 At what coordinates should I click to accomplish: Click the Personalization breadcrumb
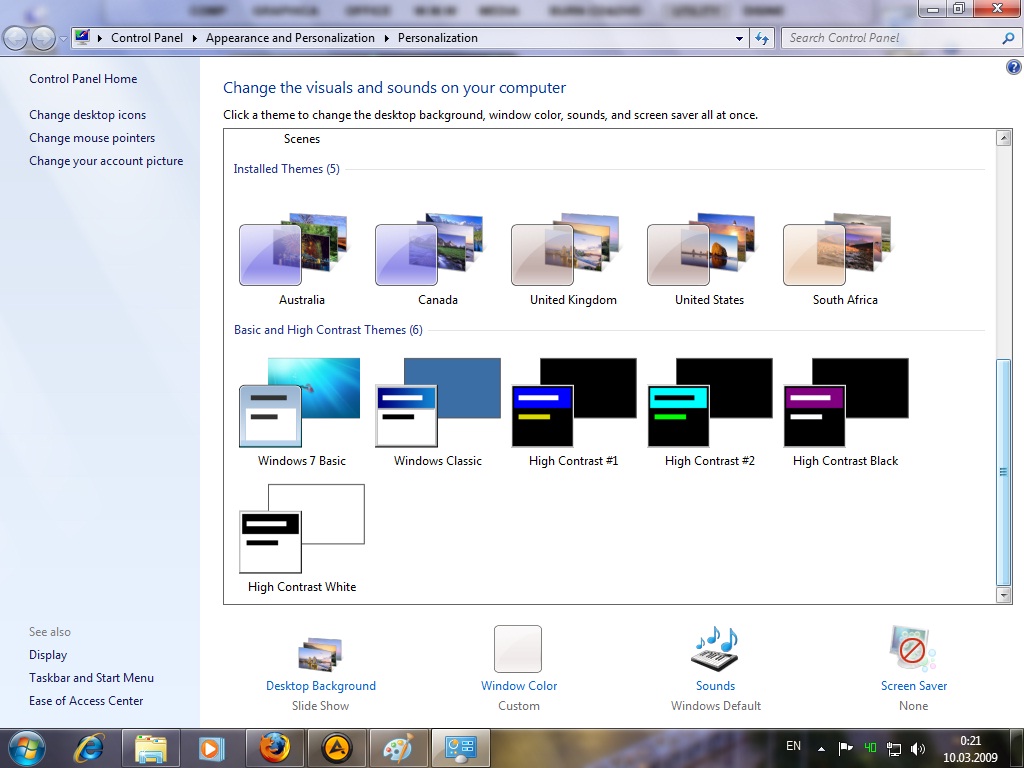click(x=438, y=38)
